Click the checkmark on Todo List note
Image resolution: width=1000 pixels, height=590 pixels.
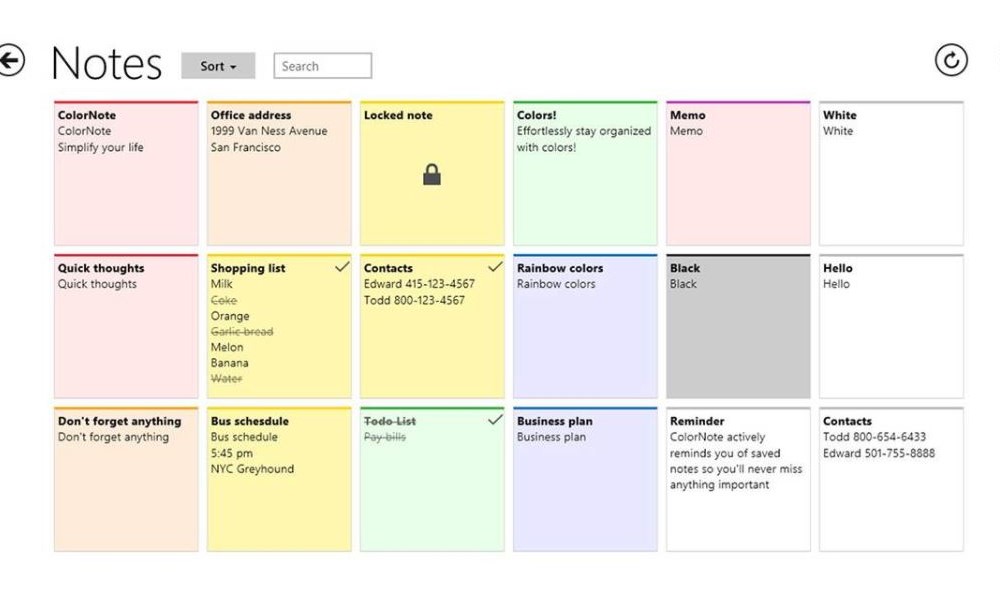tap(495, 420)
